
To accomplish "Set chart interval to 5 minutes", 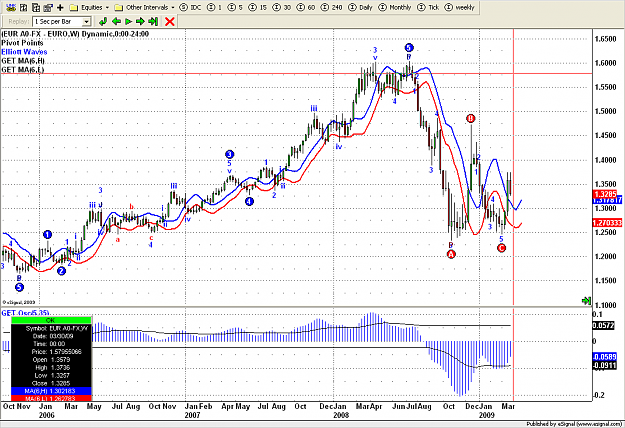I will click(236, 7).
